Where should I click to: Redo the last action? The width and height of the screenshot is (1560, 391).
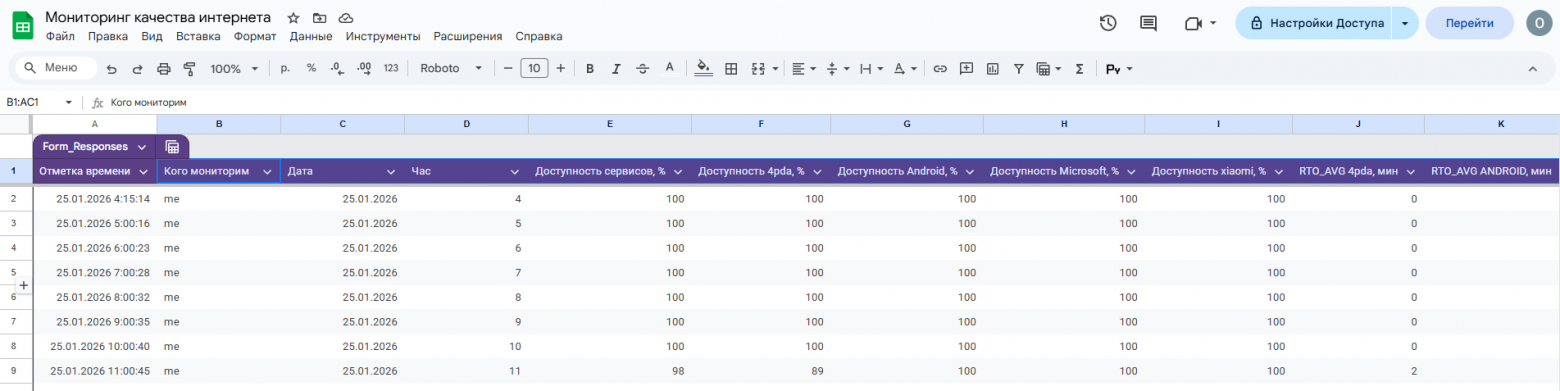coord(137,69)
